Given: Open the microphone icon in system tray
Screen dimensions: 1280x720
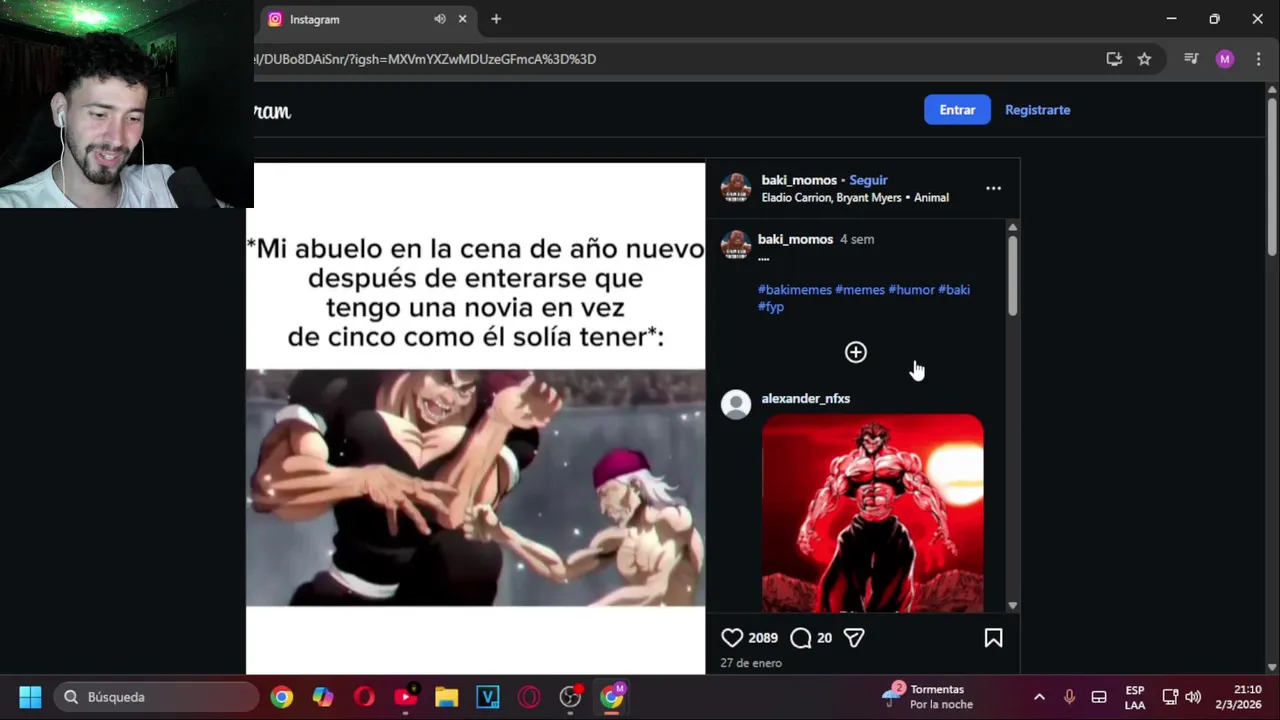Looking at the screenshot, I should (1069, 697).
